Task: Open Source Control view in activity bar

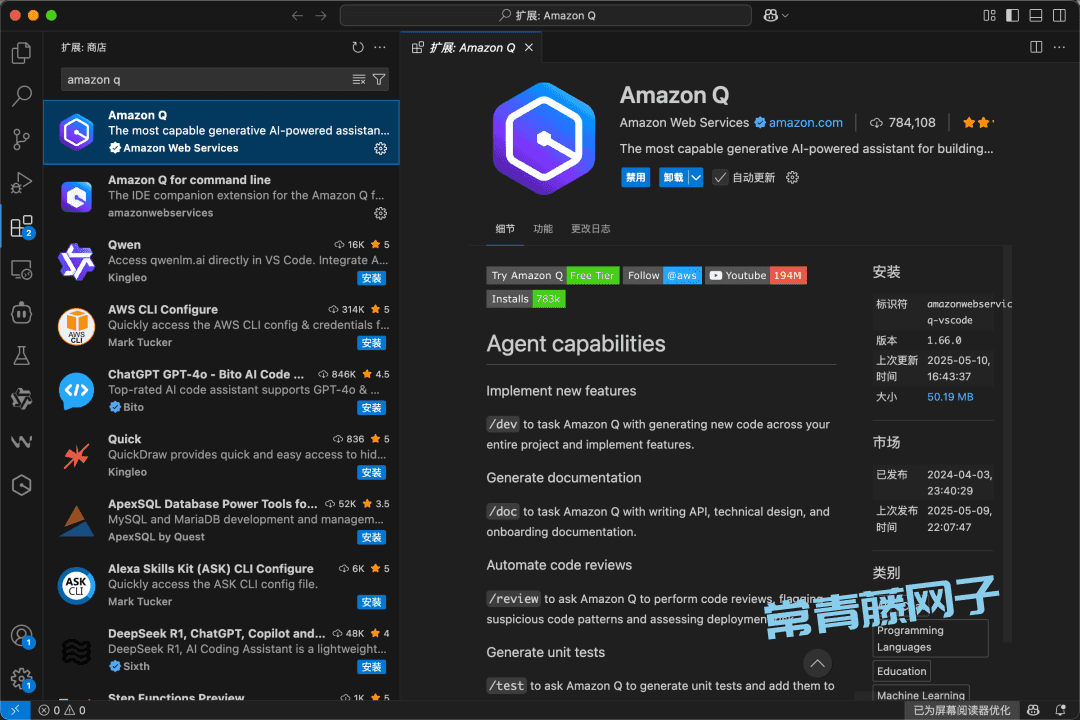Action: [x=21, y=140]
